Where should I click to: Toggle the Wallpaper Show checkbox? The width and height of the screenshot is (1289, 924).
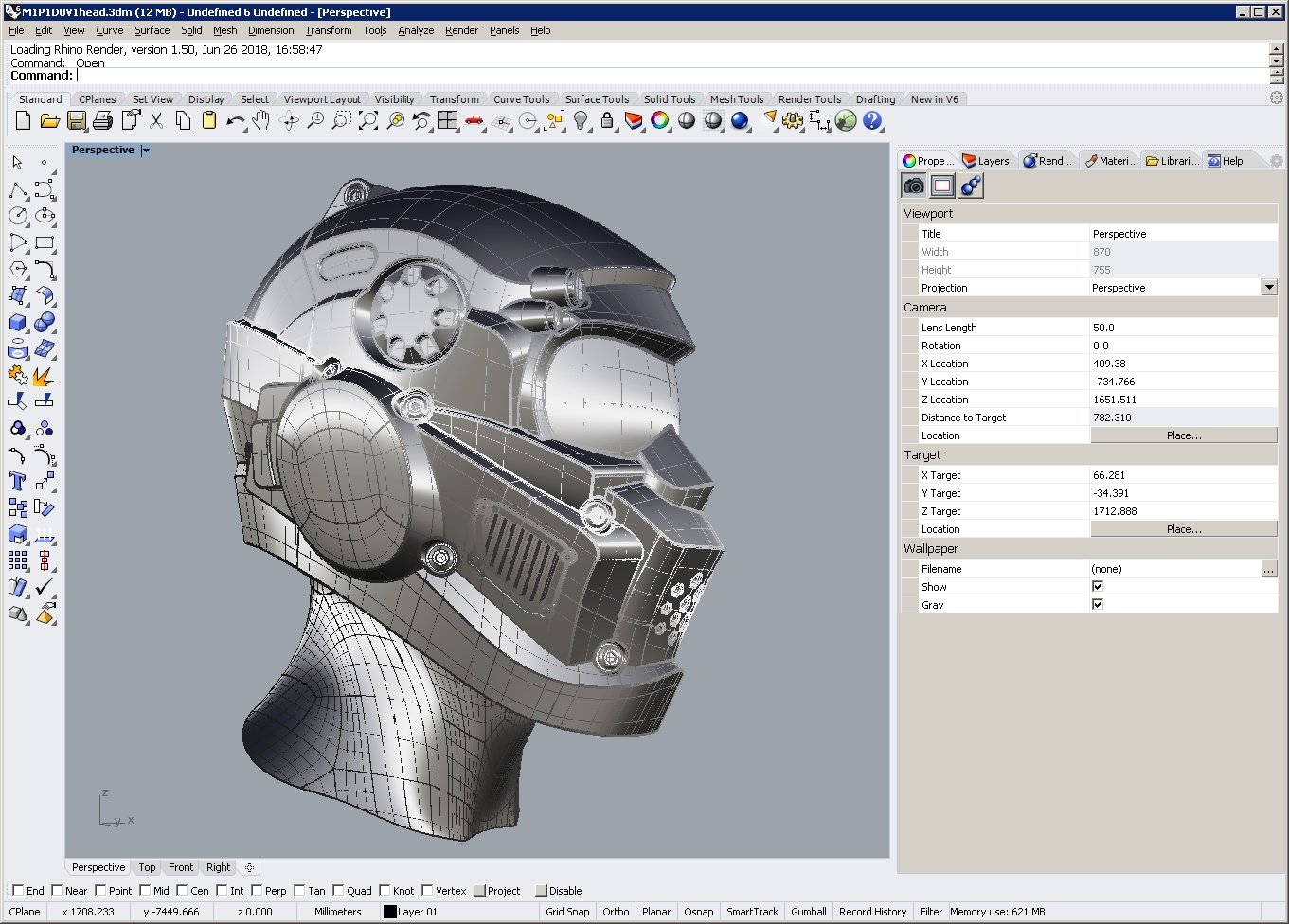1098,587
